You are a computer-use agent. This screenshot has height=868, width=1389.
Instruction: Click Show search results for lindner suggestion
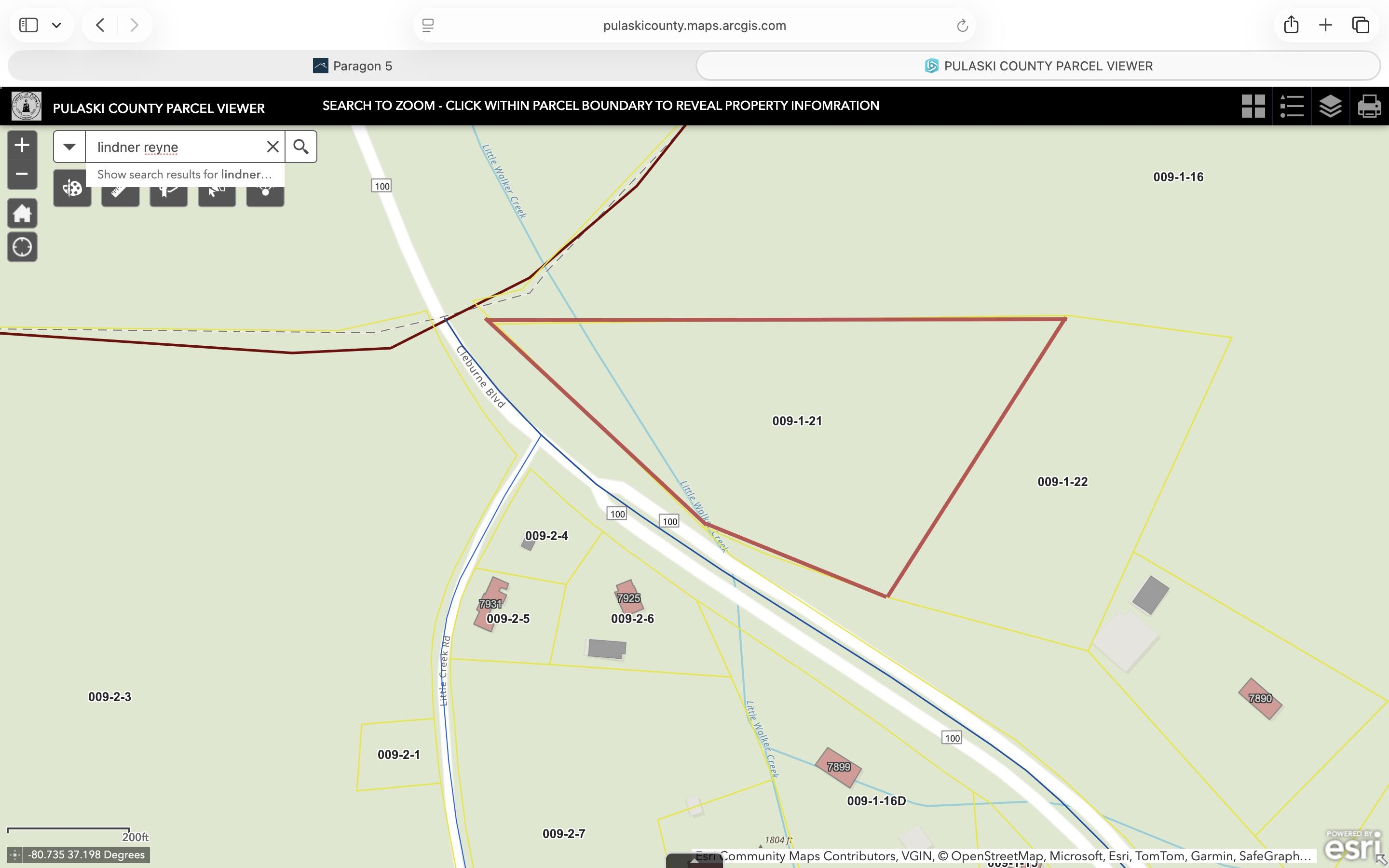(x=184, y=175)
